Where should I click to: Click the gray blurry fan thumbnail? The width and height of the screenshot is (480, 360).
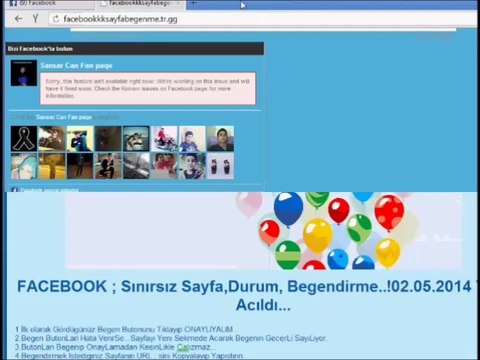[x=136, y=166]
